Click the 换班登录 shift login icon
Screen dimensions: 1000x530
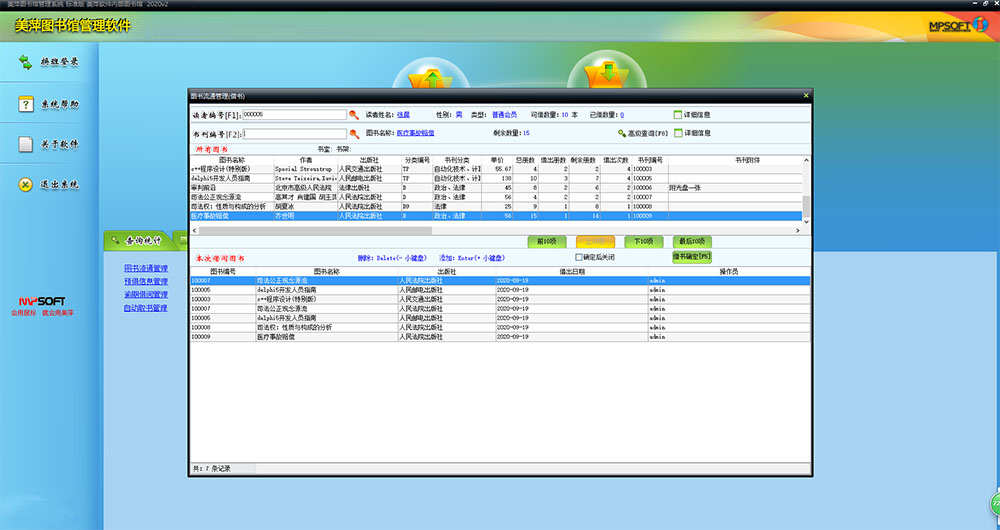pos(25,63)
